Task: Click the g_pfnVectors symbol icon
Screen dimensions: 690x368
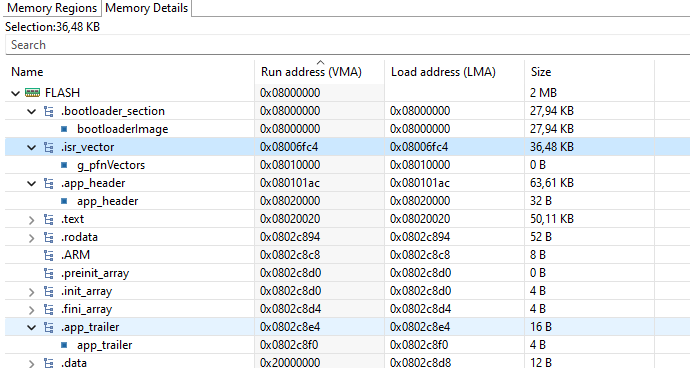Action: coord(64,165)
